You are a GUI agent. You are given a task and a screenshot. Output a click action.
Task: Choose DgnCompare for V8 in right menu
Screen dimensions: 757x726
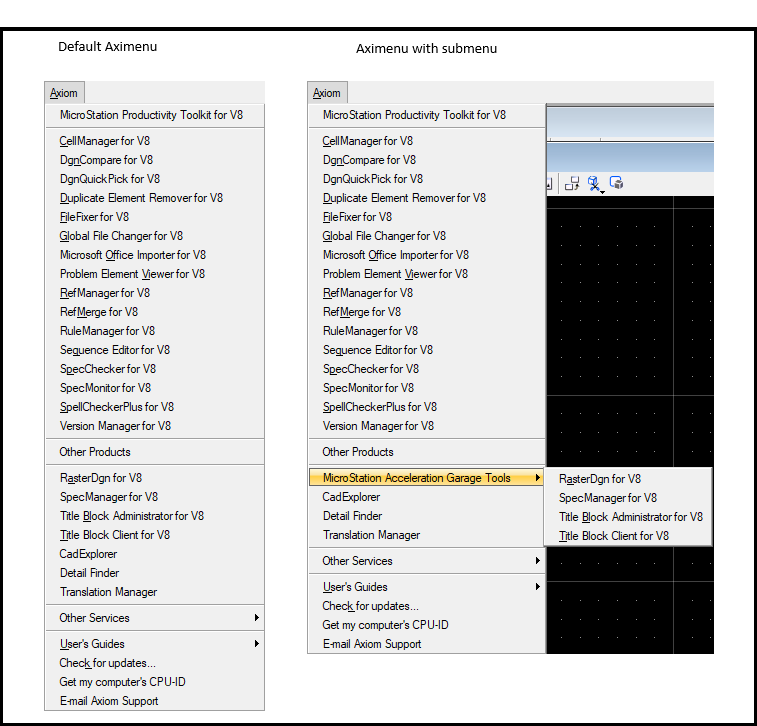369,160
